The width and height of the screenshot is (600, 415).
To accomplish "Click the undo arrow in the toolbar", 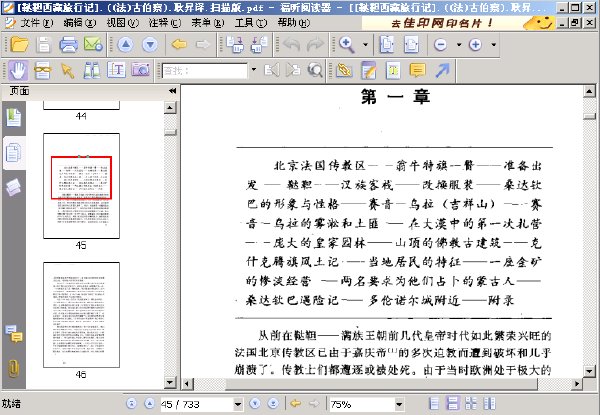I will (x=292, y=45).
